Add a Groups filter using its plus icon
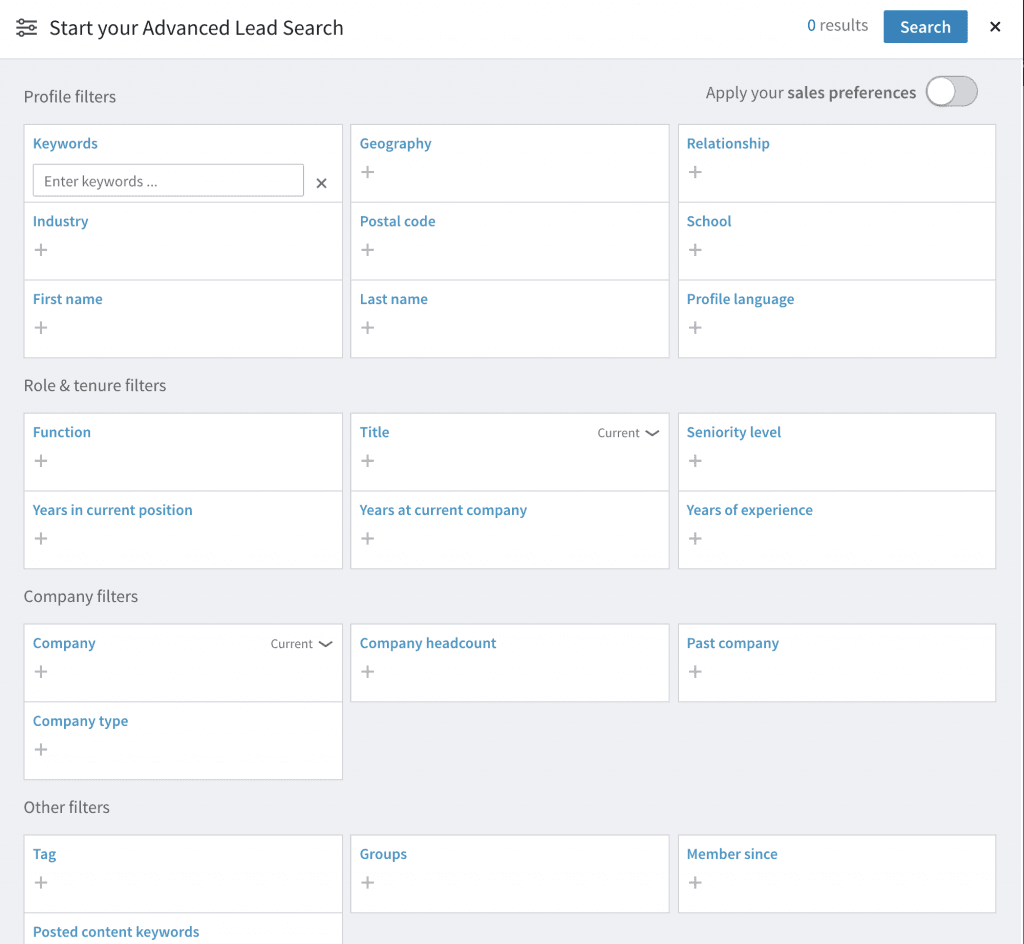The height and width of the screenshot is (944, 1024). (x=367, y=883)
